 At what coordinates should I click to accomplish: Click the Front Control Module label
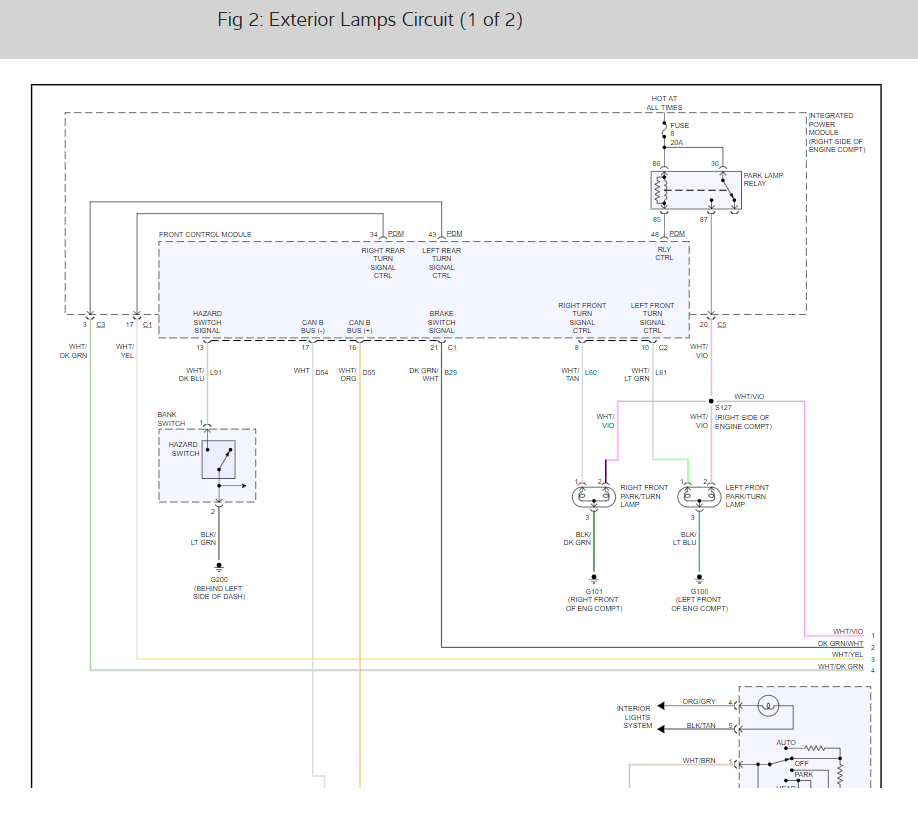tap(205, 234)
